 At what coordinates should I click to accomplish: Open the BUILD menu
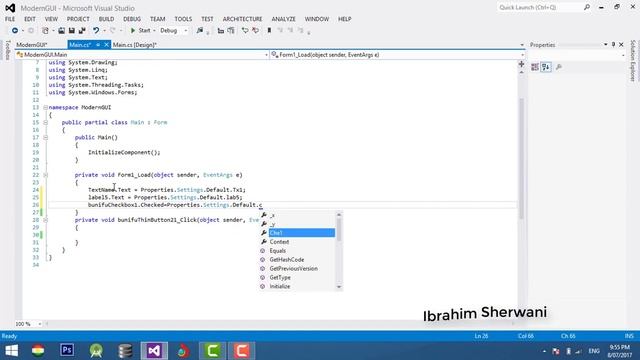[107, 19]
